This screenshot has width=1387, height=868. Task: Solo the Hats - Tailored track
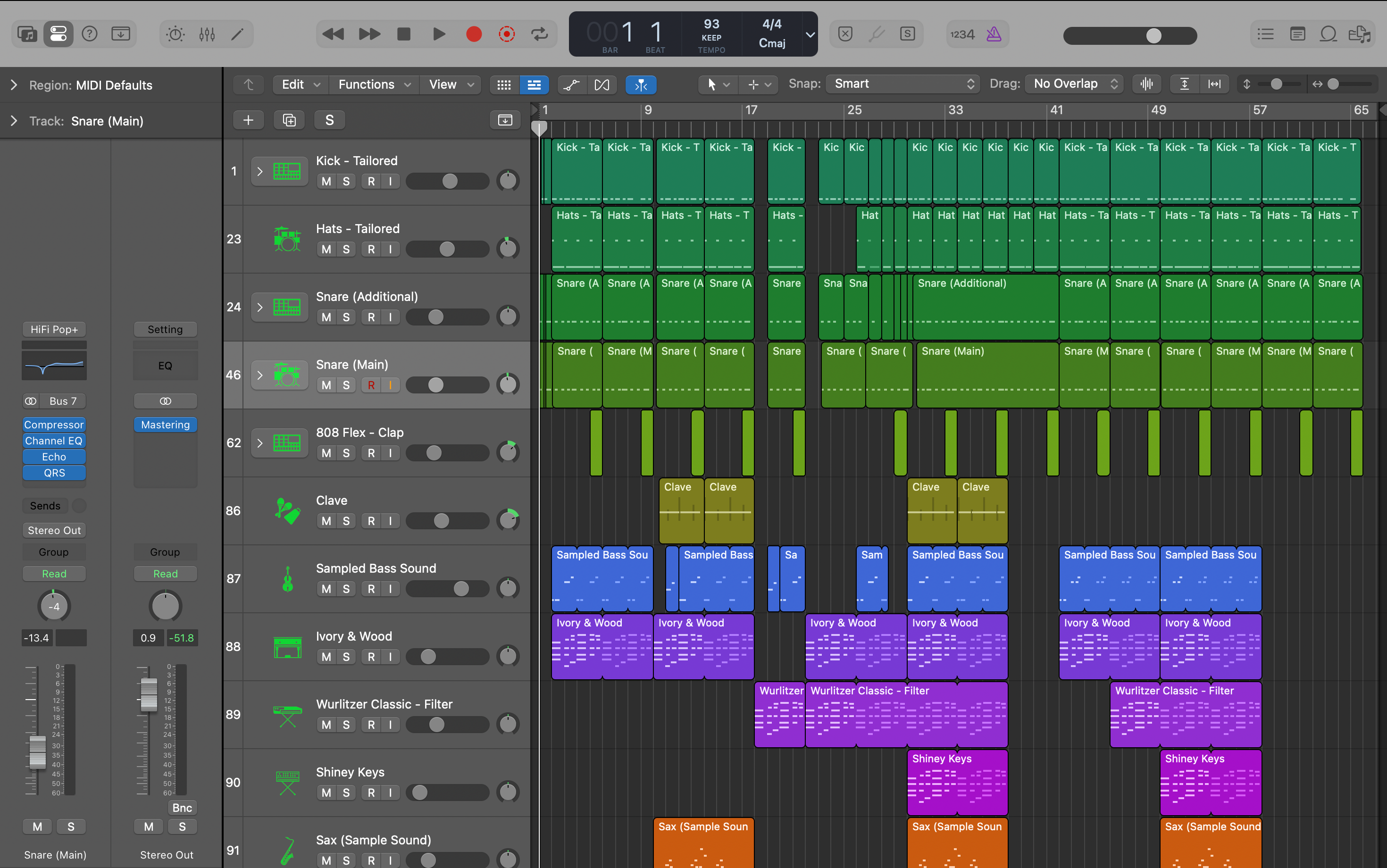pos(346,249)
